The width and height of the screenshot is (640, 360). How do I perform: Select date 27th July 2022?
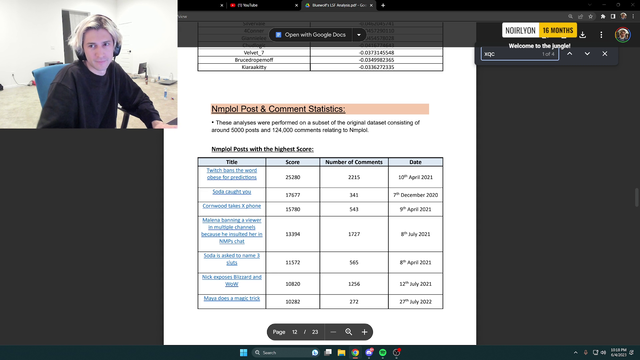click(416, 302)
